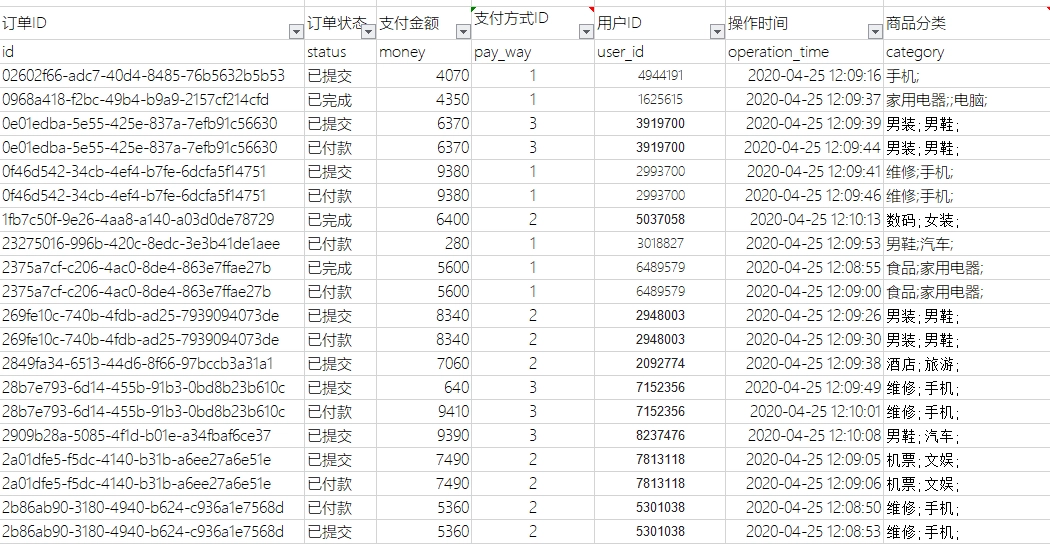This screenshot has height=544, width=1050.
Task: Click the 'pay_way' field name cell
Action: [x=533, y=52]
